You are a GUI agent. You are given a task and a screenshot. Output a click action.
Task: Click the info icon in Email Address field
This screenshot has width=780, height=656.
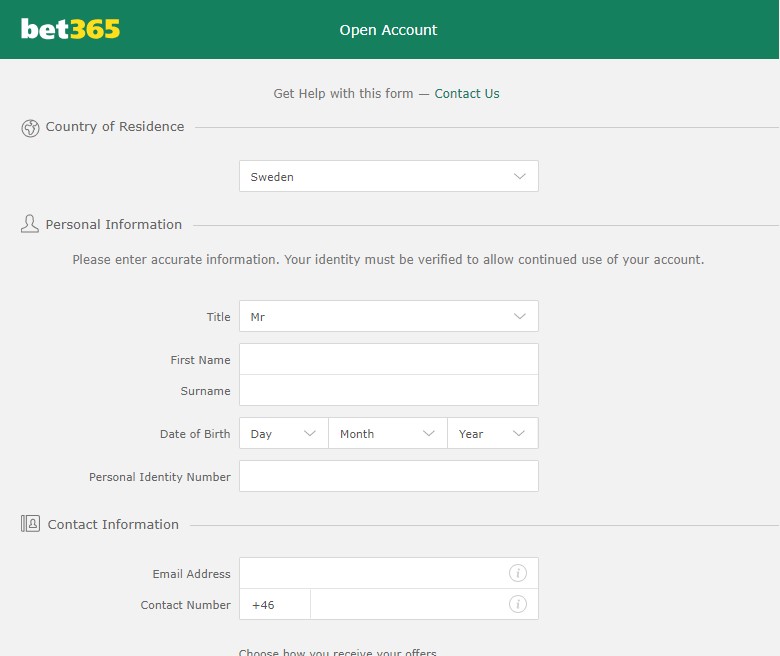517,573
